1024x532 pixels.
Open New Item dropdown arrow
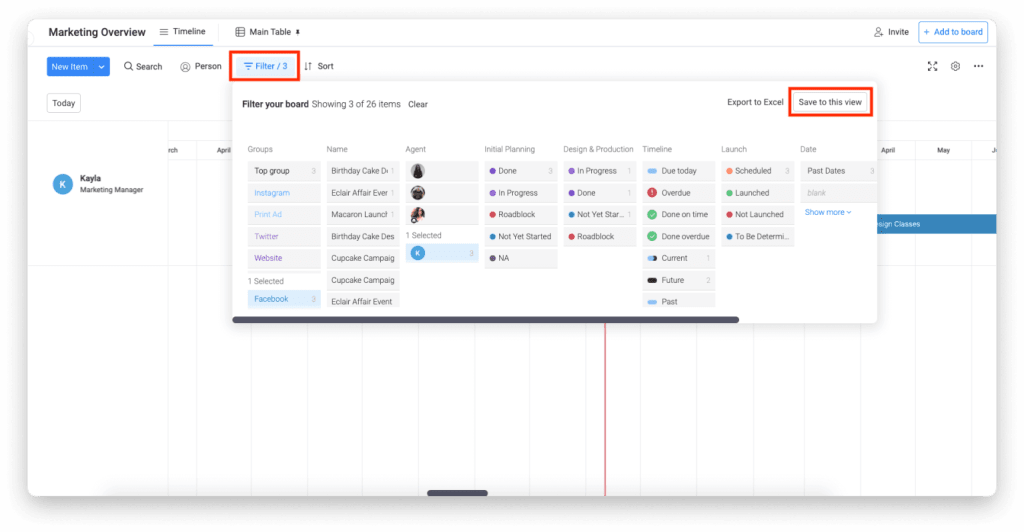pyautogui.click(x=101, y=67)
